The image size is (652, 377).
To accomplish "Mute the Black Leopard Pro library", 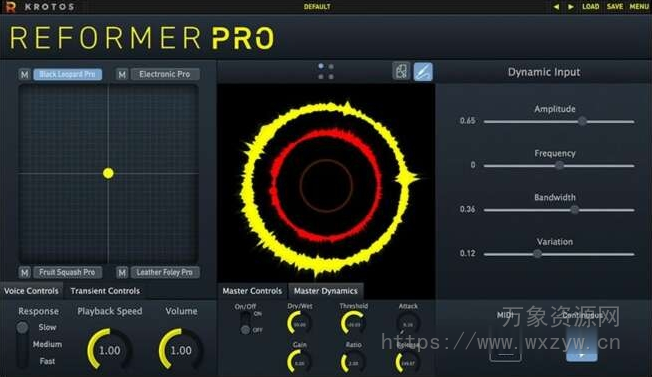I will (x=24, y=74).
